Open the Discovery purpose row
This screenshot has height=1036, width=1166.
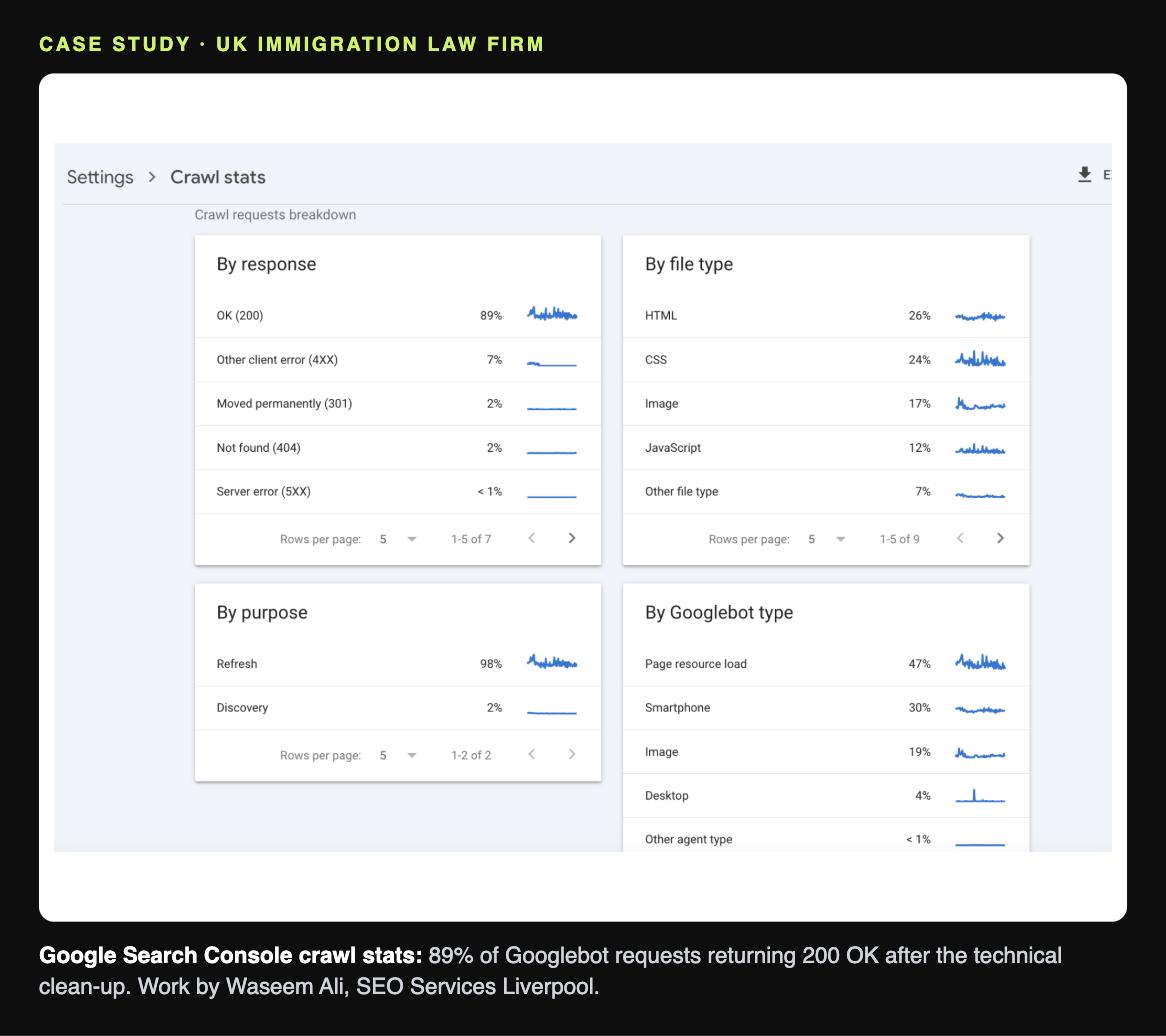(398, 708)
